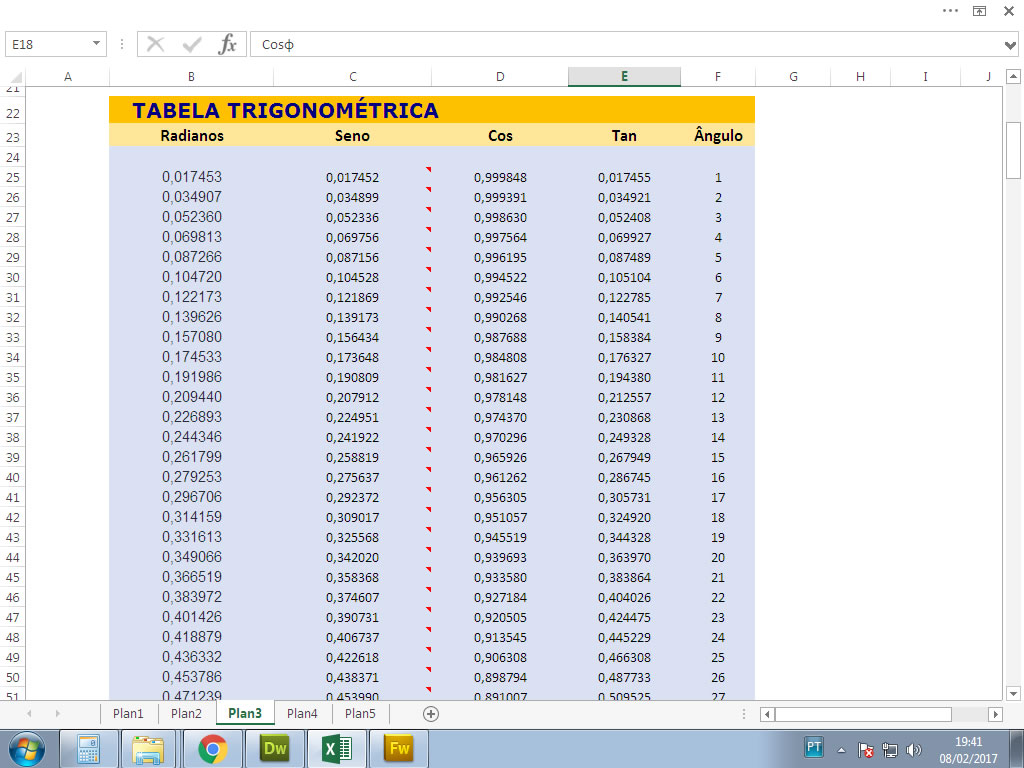Click the Insert Function fx icon
Viewport: 1024px width, 768px height.
click(227, 44)
